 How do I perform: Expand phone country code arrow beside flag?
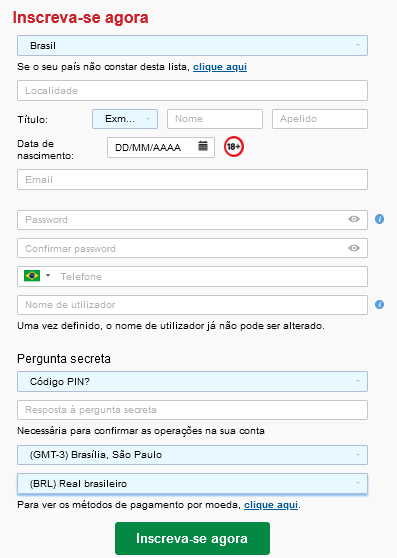point(48,275)
